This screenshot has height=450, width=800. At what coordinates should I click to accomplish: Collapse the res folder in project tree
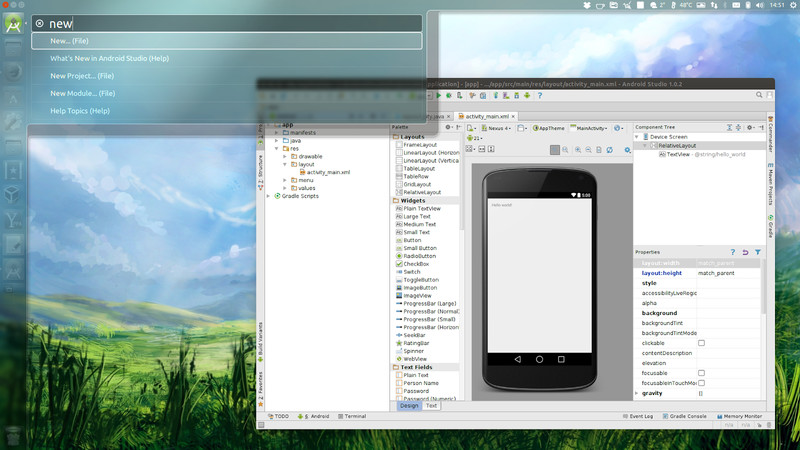pos(277,148)
